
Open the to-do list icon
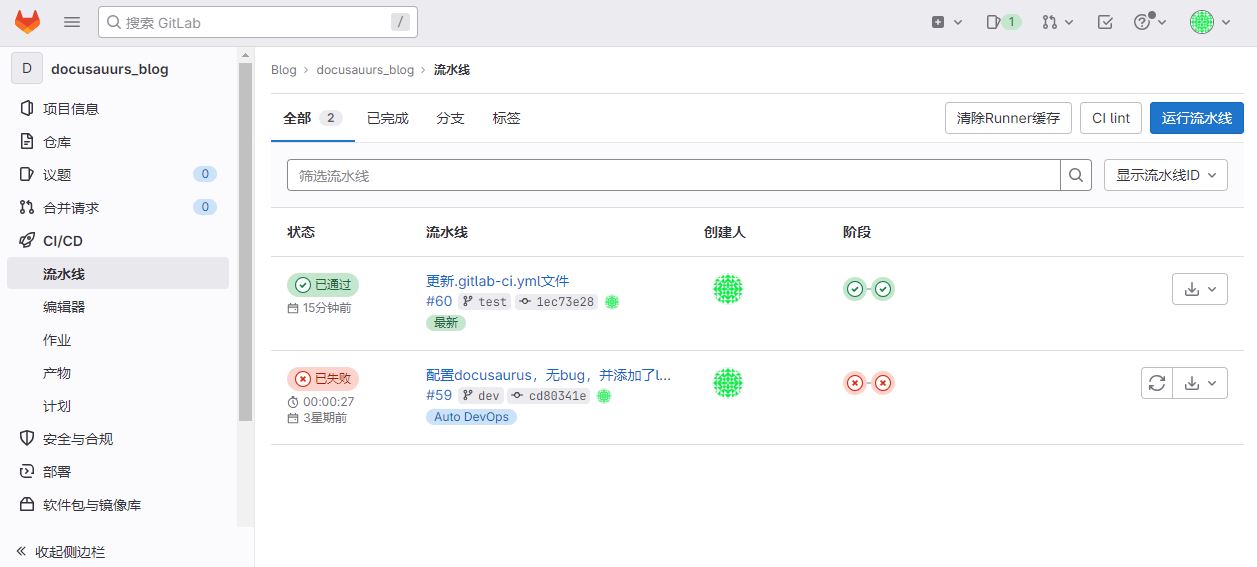1105,22
